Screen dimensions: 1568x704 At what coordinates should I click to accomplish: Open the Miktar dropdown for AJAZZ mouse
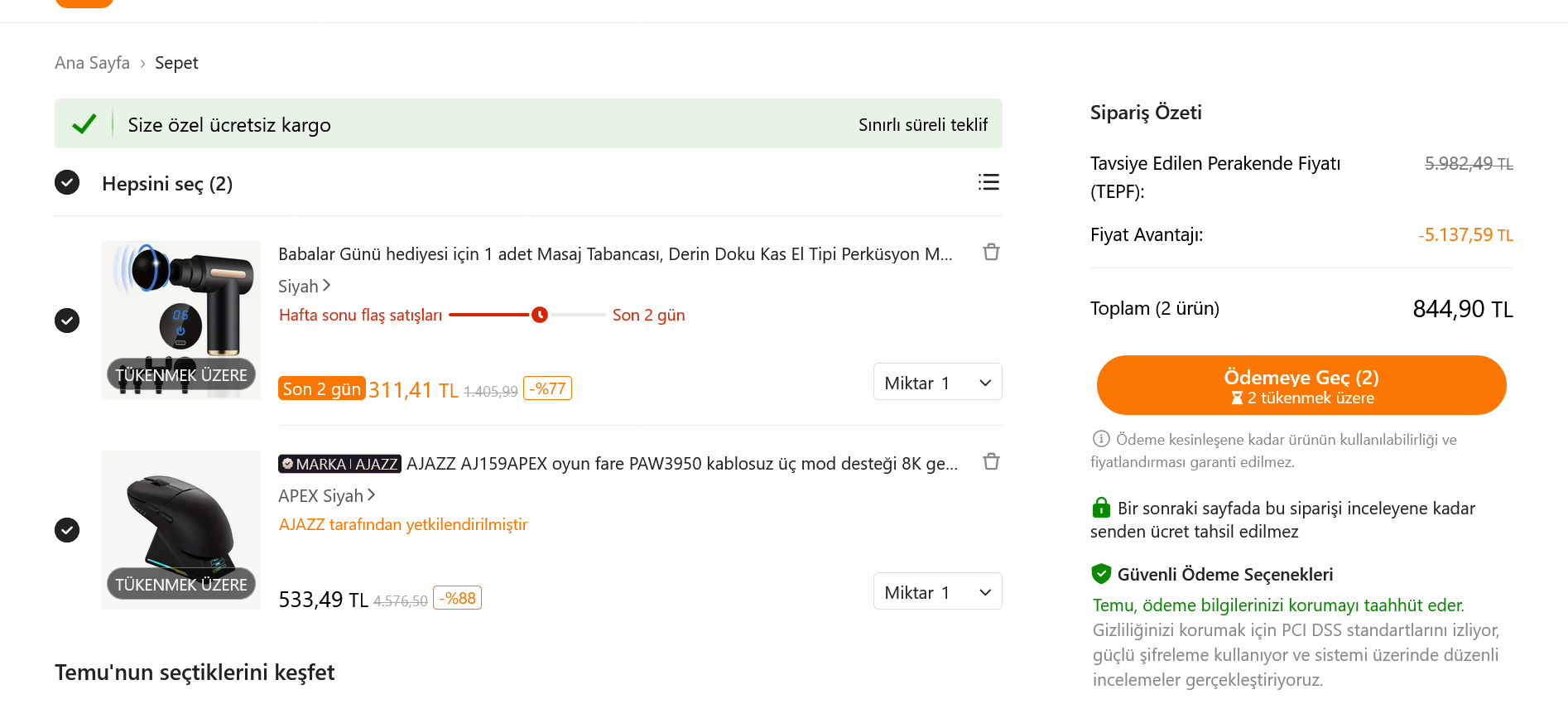[x=937, y=592]
